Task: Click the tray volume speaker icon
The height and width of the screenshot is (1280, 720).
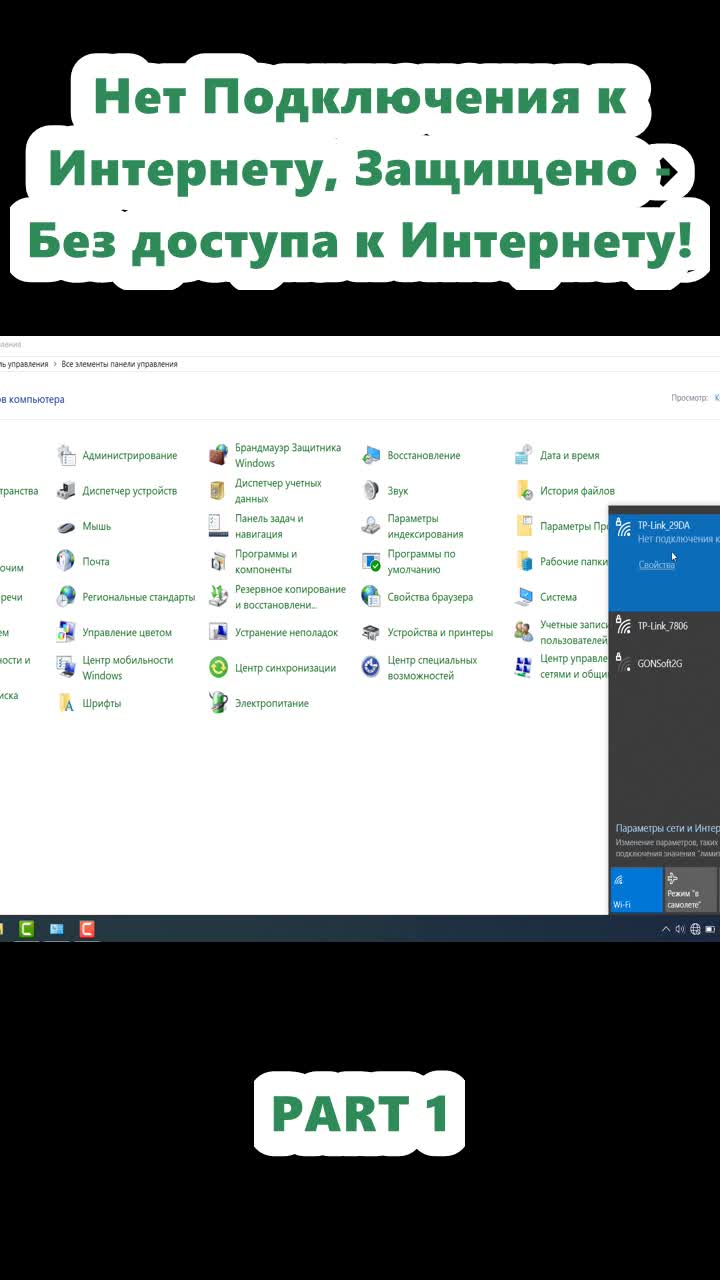Action: point(680,929)
